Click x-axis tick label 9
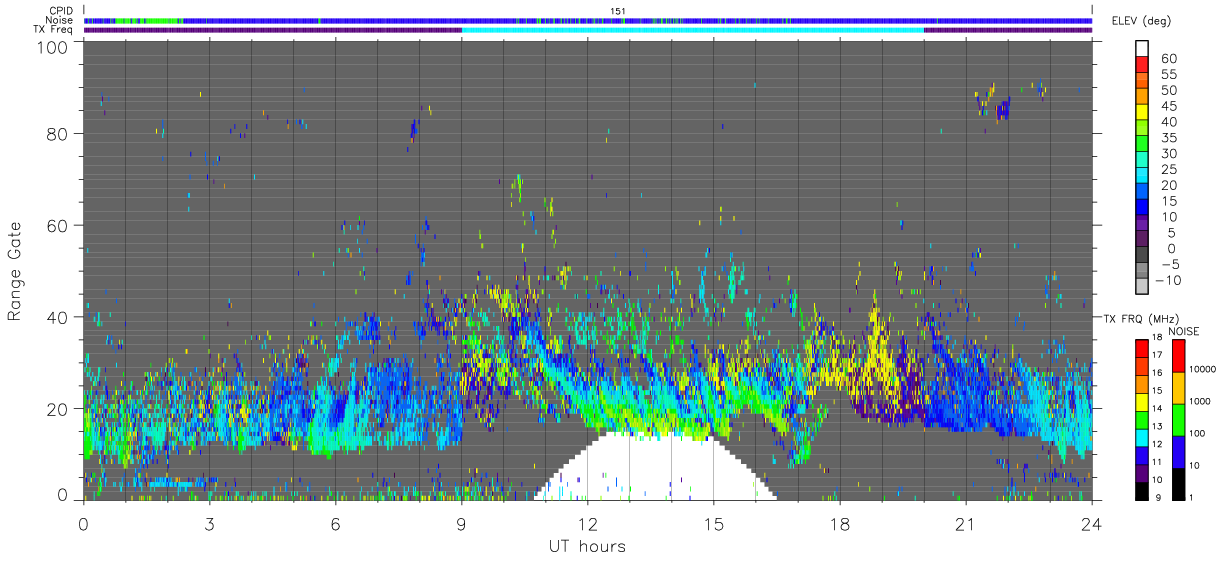Viewport: 1228px width, 567px height. [461, 524]
